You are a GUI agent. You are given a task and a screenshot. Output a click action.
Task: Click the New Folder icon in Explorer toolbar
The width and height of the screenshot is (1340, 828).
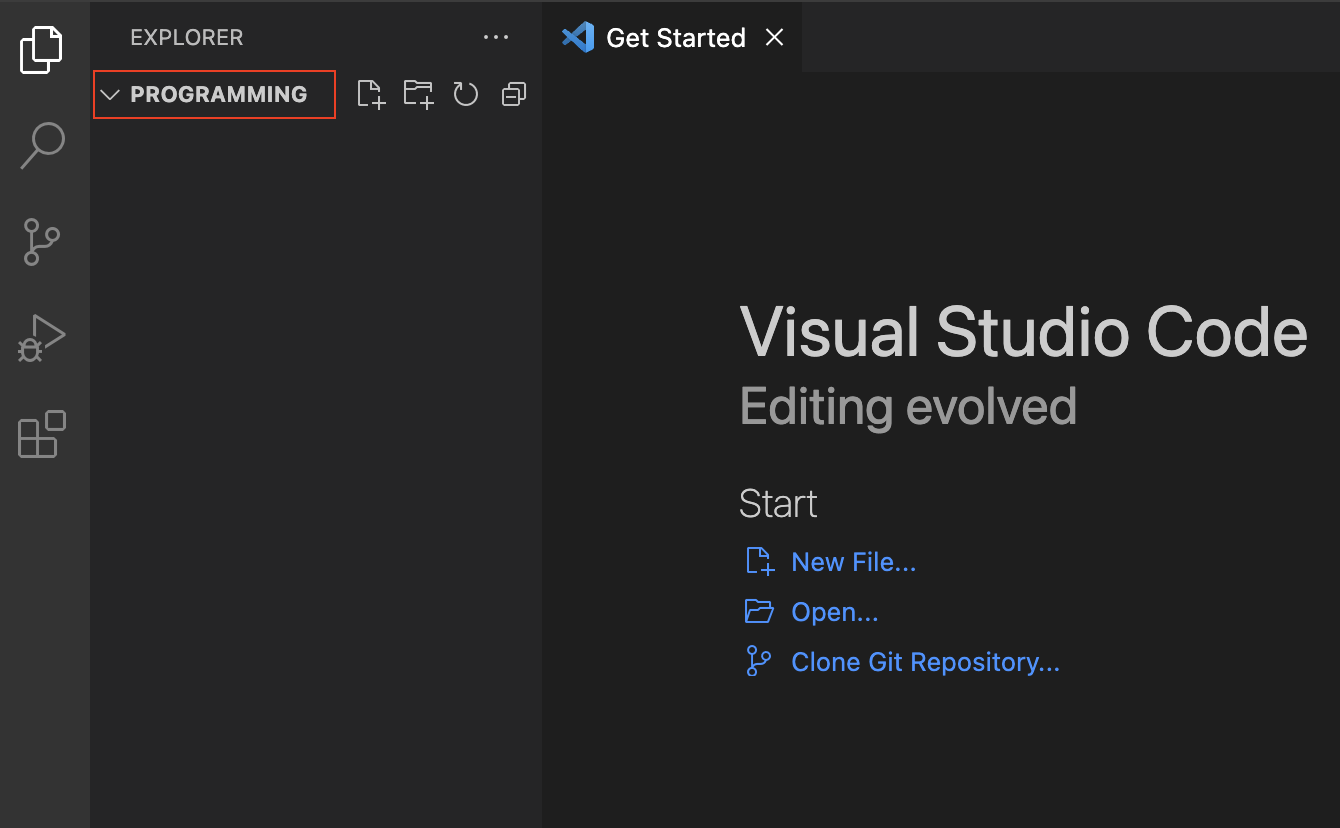[x=418, y=94]
